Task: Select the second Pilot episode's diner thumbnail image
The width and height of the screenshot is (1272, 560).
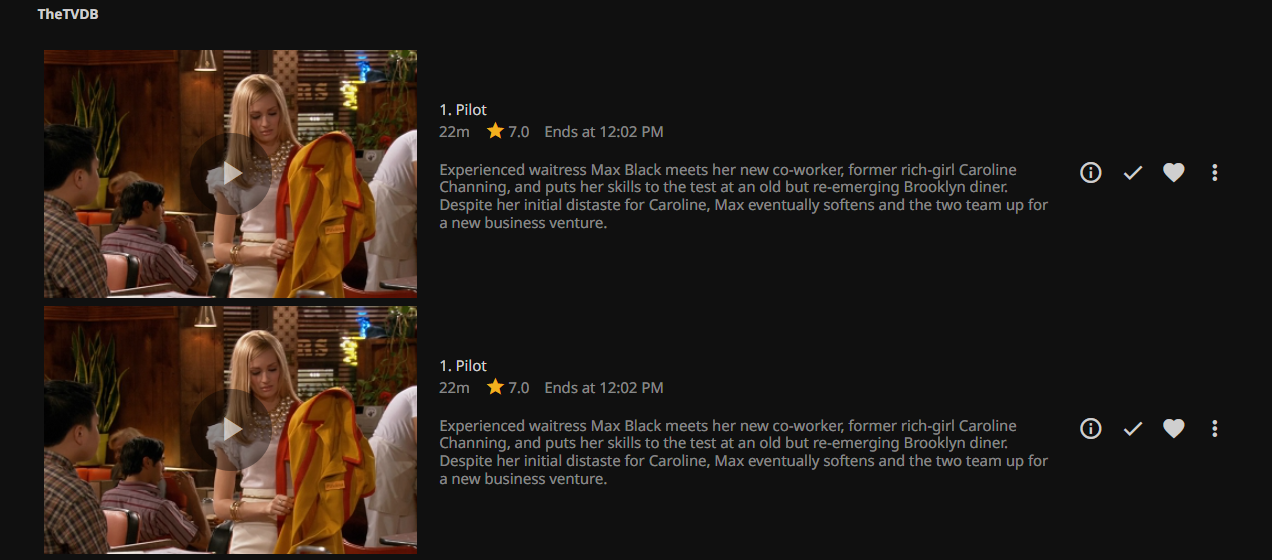Action: pos(230,430)
